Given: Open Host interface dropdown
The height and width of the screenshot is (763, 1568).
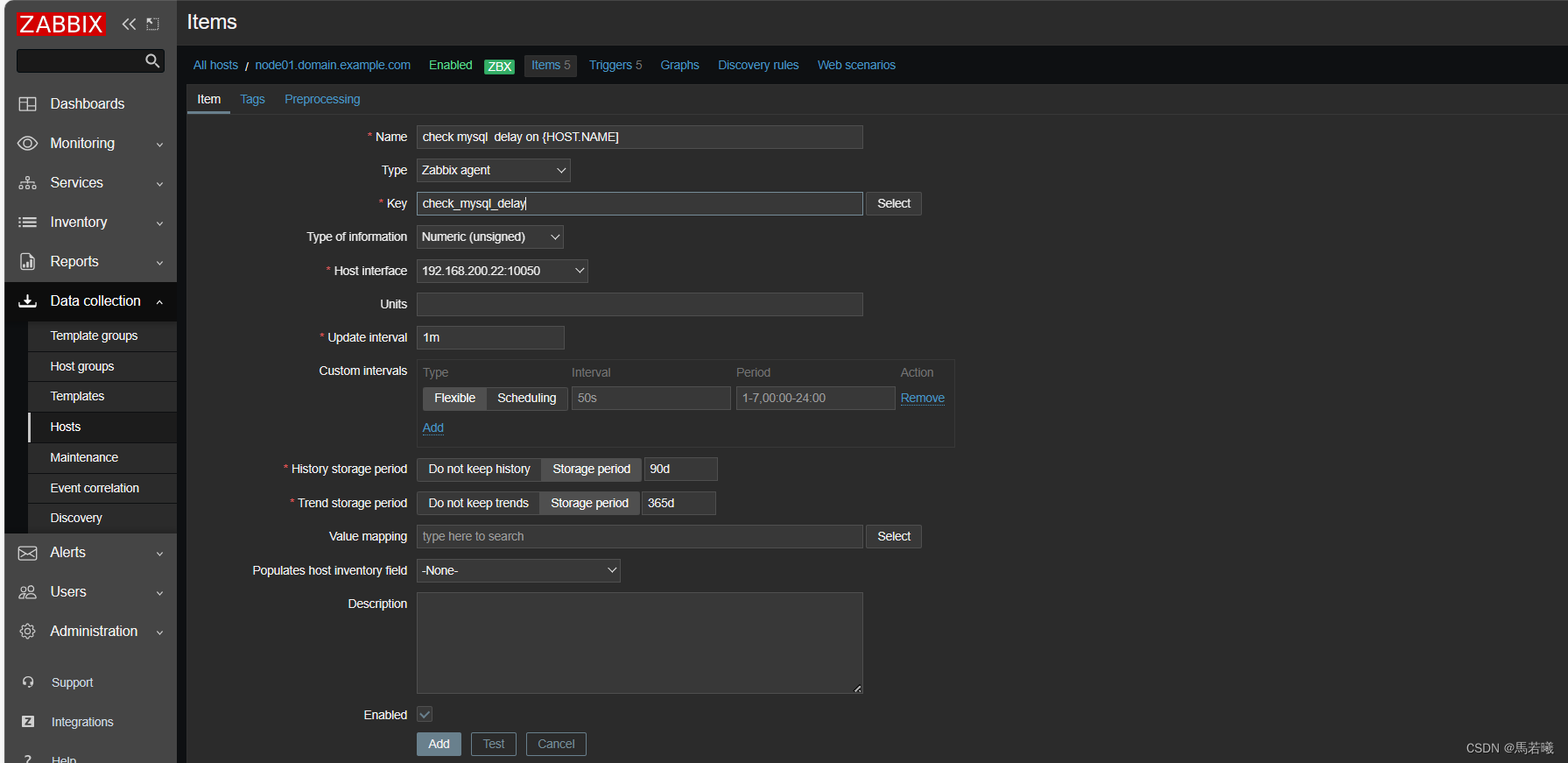Looking at the screenshot, I should (502, 271).
